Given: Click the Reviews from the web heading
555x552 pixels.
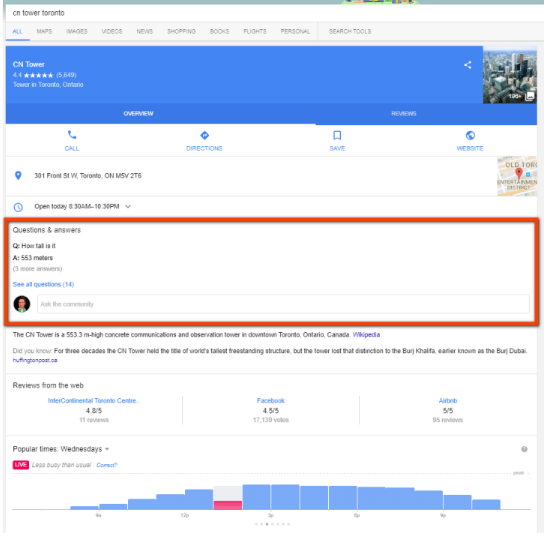Looking at the screenshot, I should (x=48, y=385).
